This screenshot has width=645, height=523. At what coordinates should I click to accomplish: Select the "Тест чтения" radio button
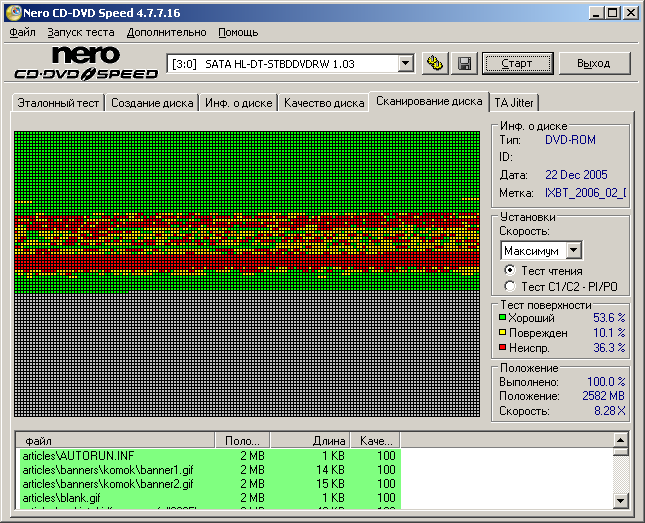511,270
